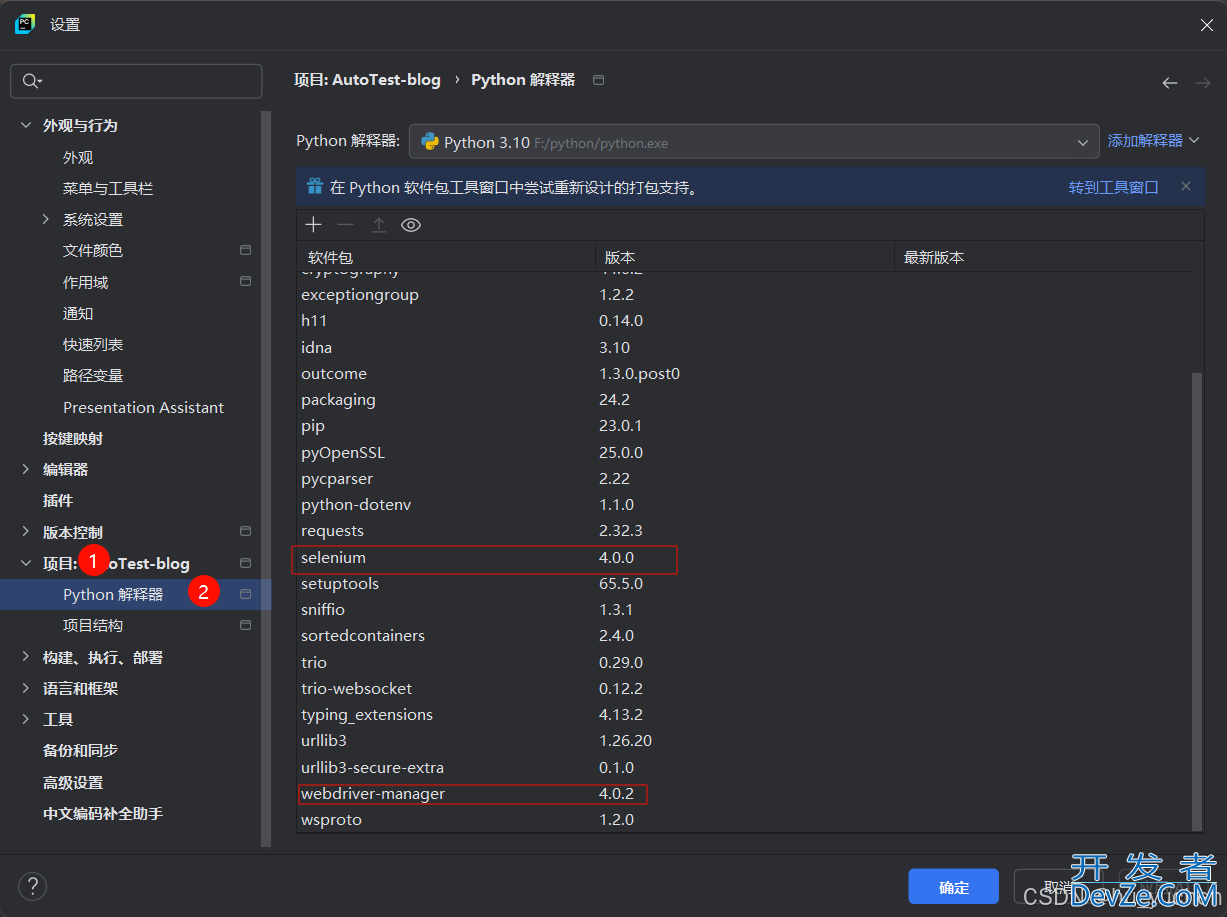Open 中文编码补全助手 settings

[x=103, y=813]
